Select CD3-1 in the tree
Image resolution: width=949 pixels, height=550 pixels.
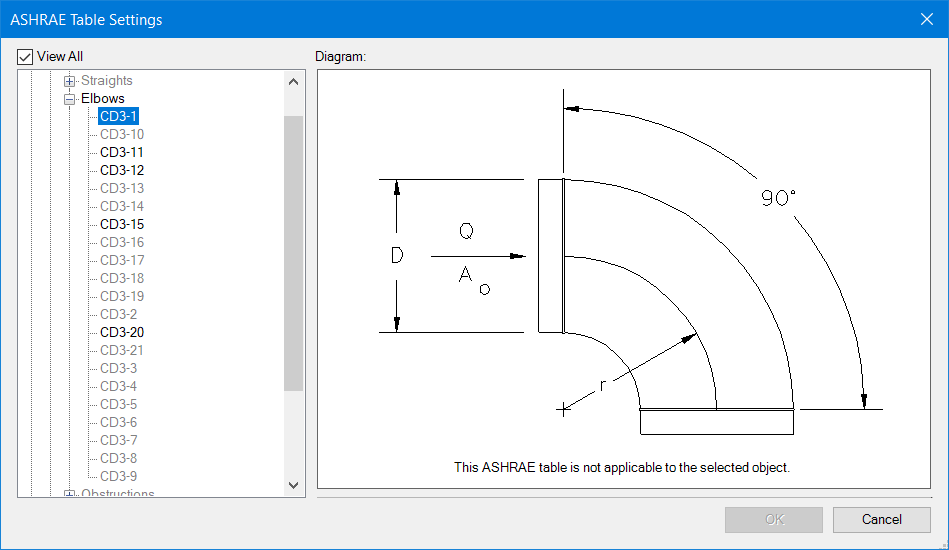click(119, 116)
